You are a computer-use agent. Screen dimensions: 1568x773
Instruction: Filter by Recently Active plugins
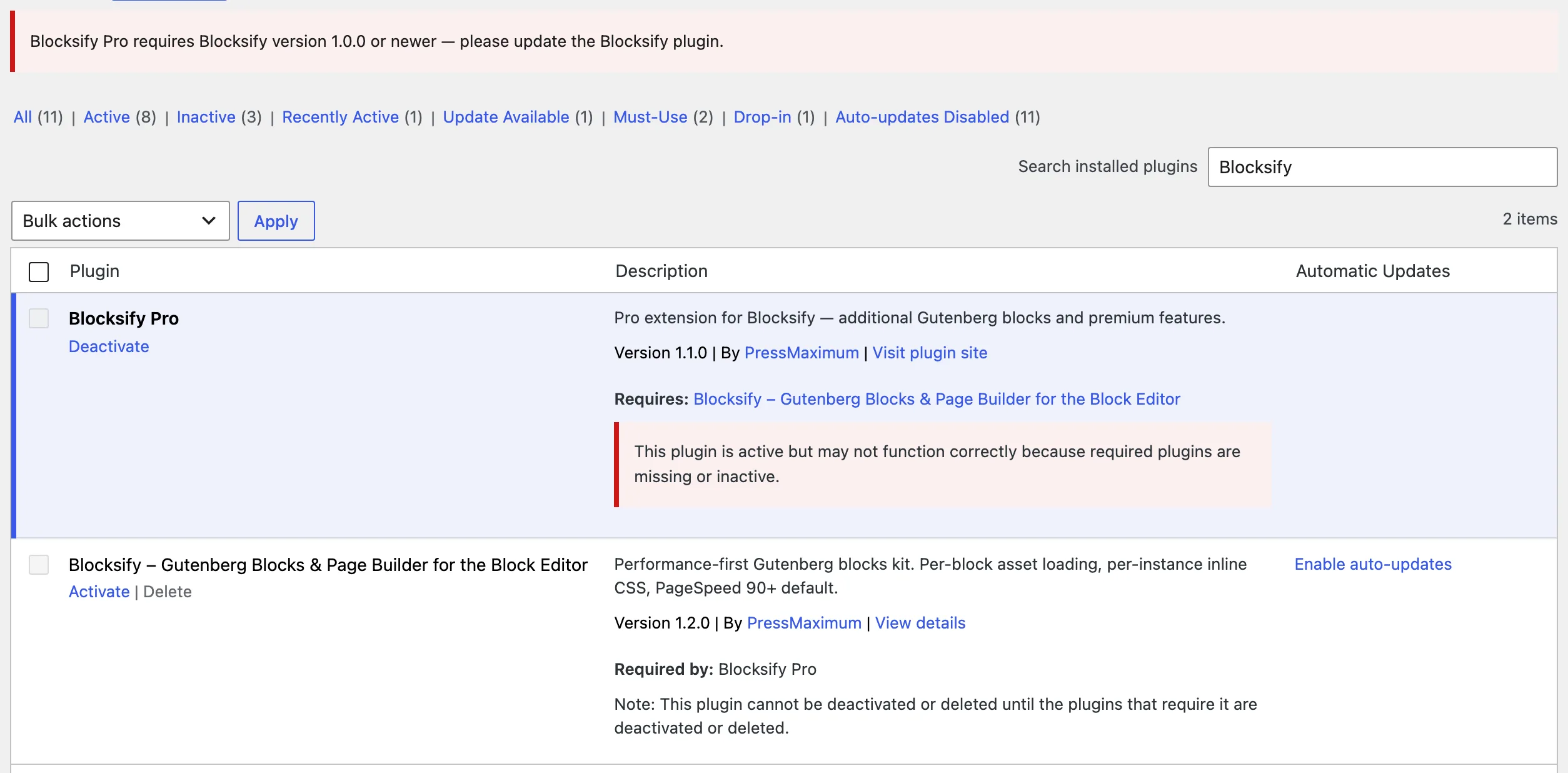point(341,117)
